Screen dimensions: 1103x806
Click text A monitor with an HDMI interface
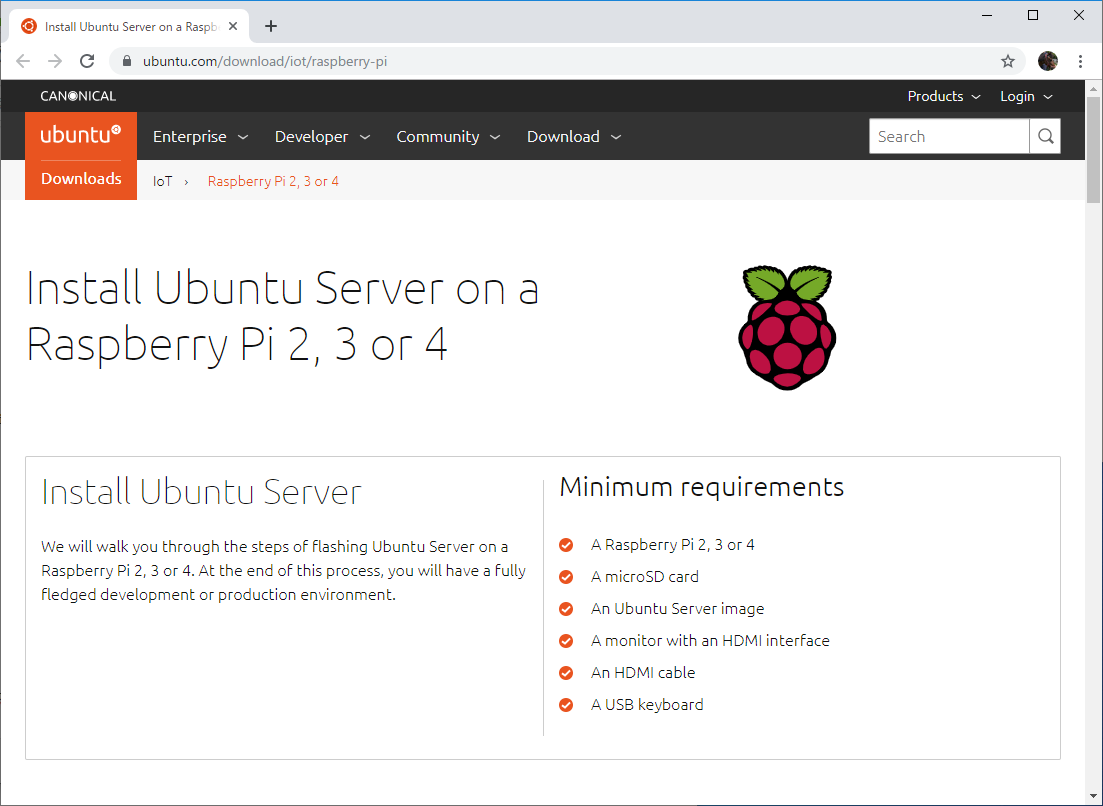(x=710, y=641)
